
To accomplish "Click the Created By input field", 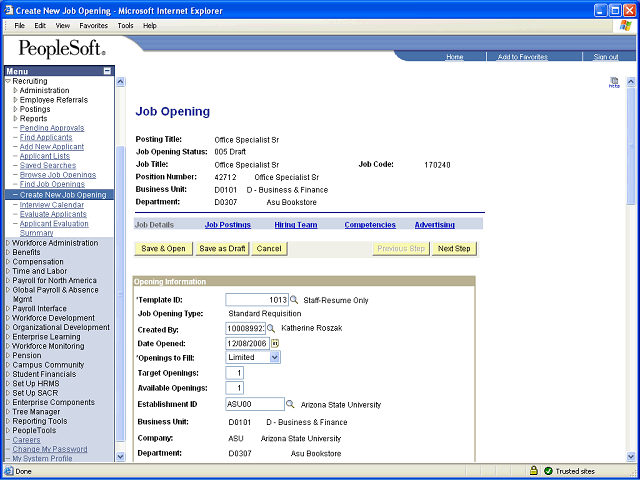I will pos(245,329).
